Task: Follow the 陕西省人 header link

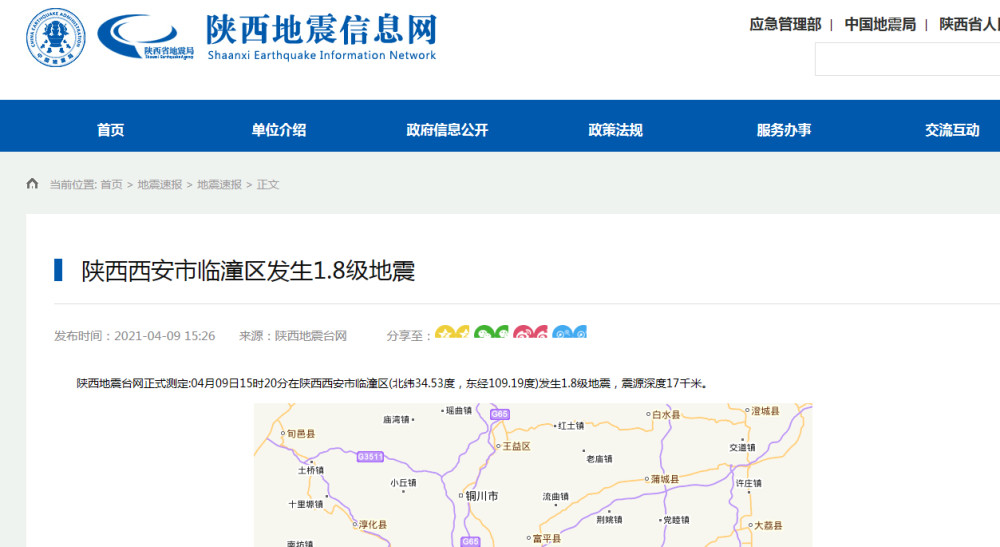Action: (x=969, y=24)
